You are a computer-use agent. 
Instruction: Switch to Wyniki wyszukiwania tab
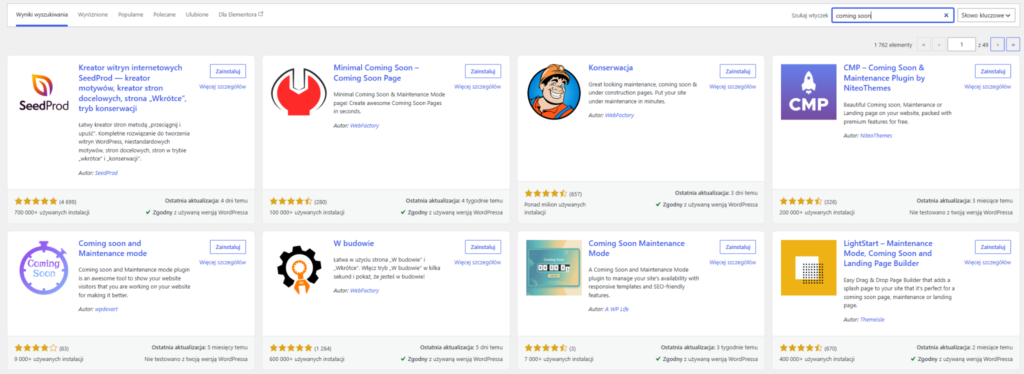point(42,14)
